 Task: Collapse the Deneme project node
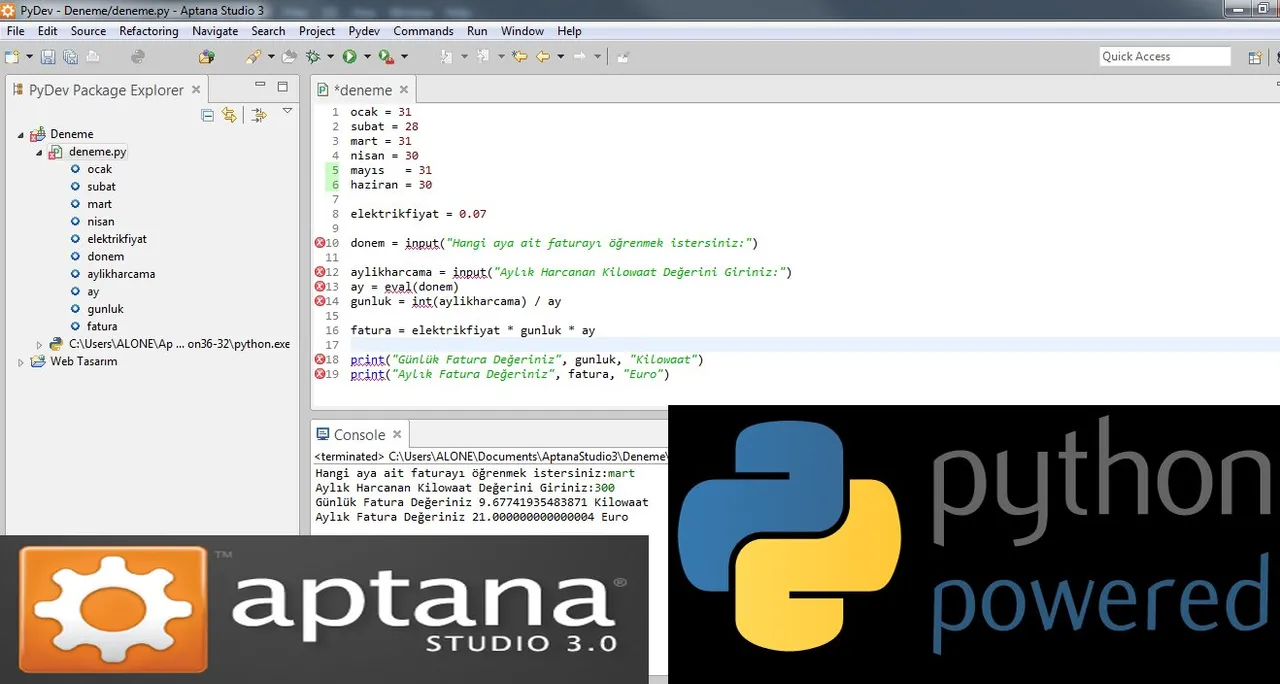point(21,134)
